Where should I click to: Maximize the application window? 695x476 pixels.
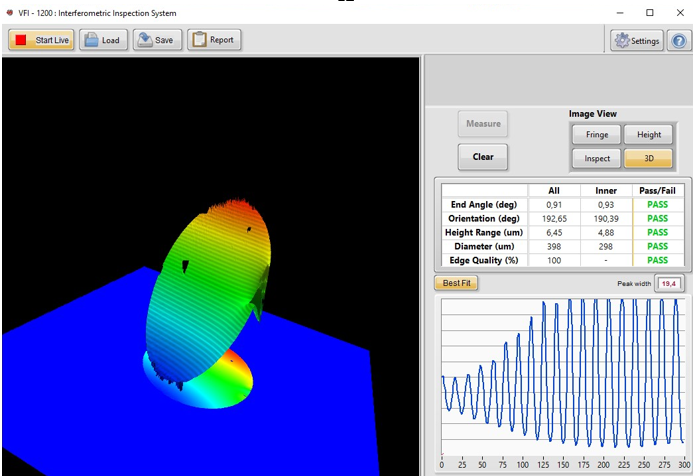point(649,13)
